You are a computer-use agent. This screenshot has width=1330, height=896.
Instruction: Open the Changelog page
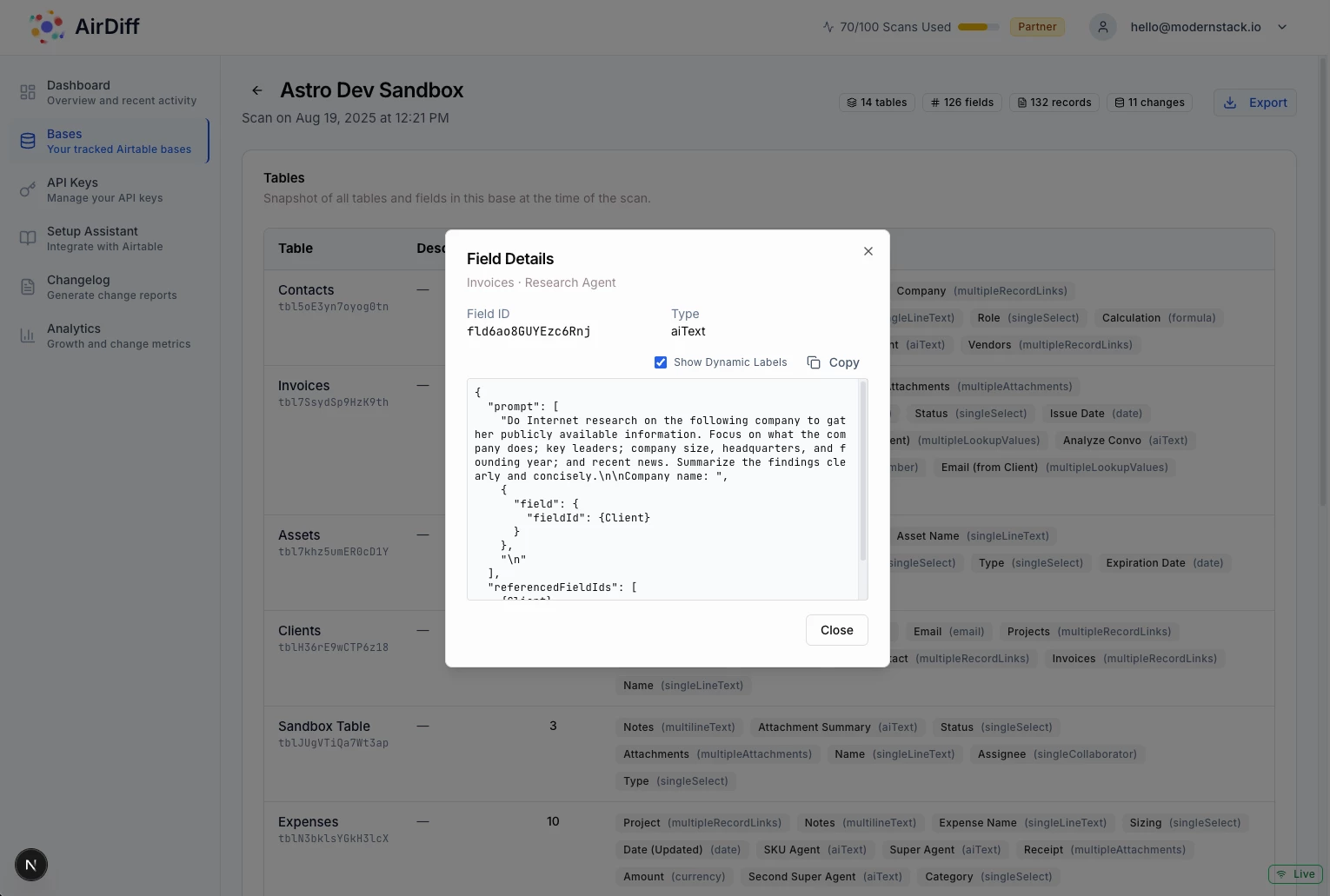tap(110, 287)
